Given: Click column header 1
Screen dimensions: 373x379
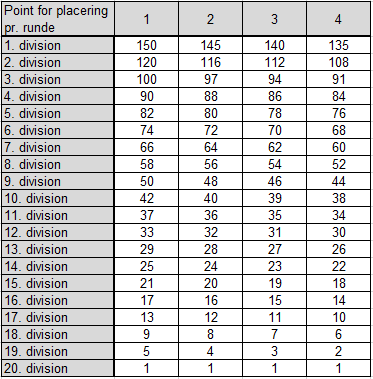Looking at the screenshot, I should (146, 19).
